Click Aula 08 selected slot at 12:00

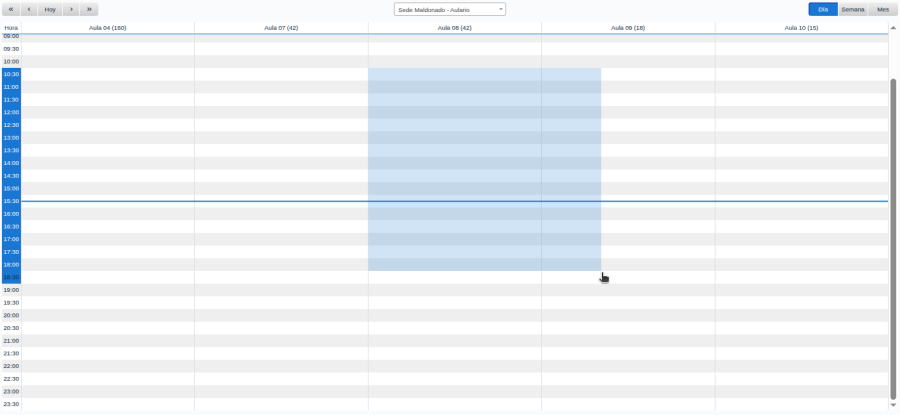[x=455, y=112]
